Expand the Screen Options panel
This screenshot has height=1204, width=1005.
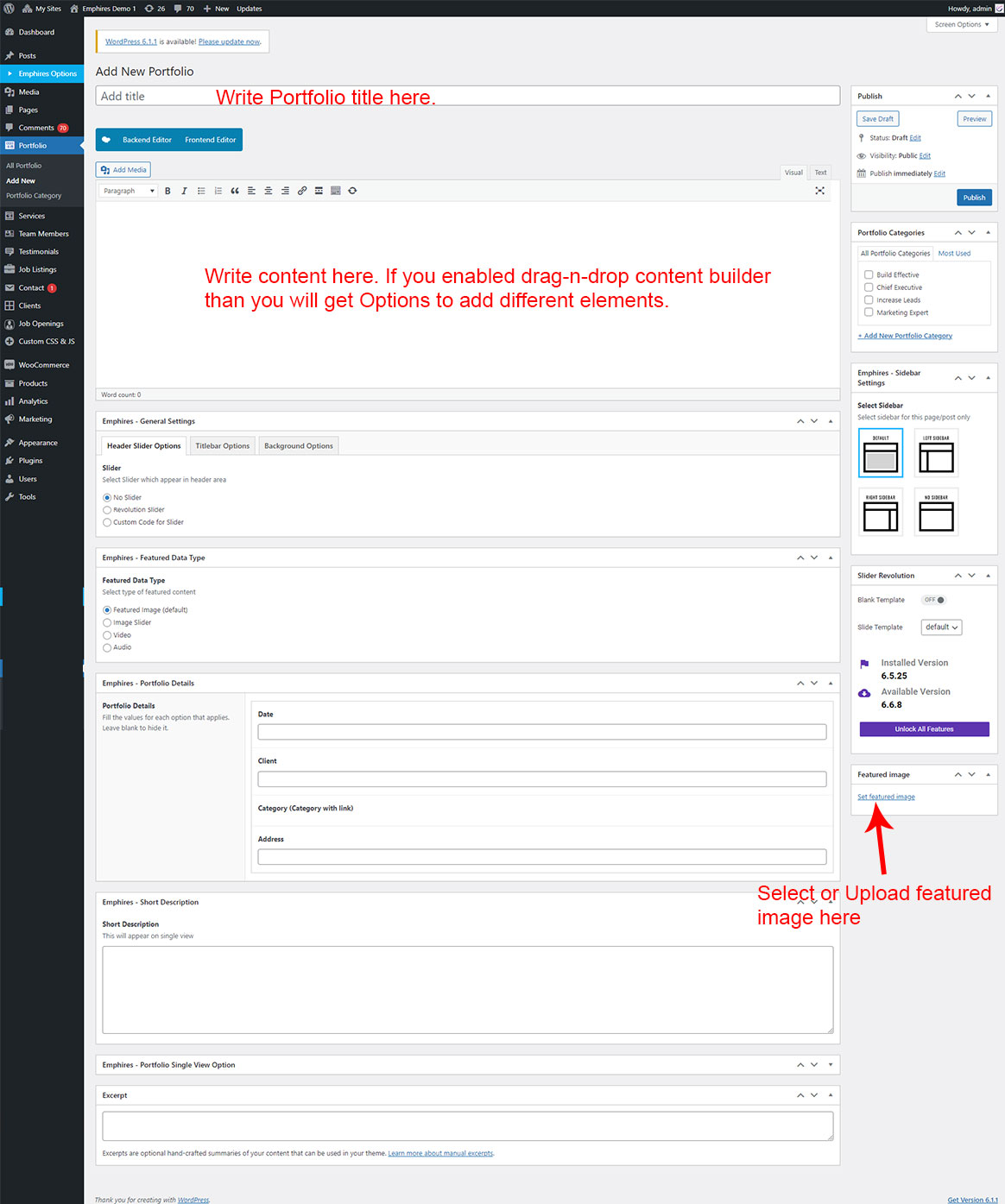[x=962, y=24]
